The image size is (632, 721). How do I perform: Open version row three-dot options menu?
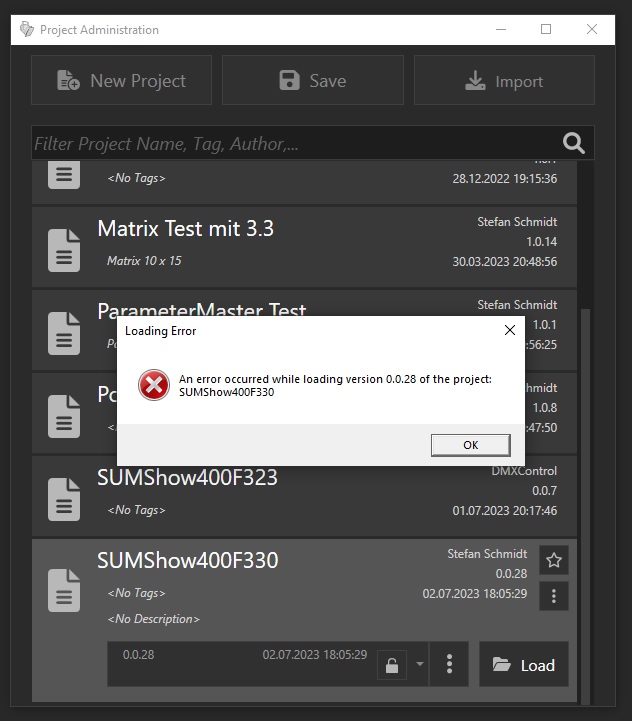[450, 664]
